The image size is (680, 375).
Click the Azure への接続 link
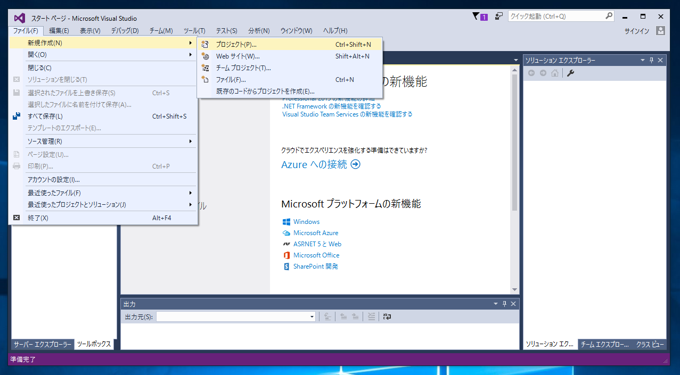tap(314, 164)
